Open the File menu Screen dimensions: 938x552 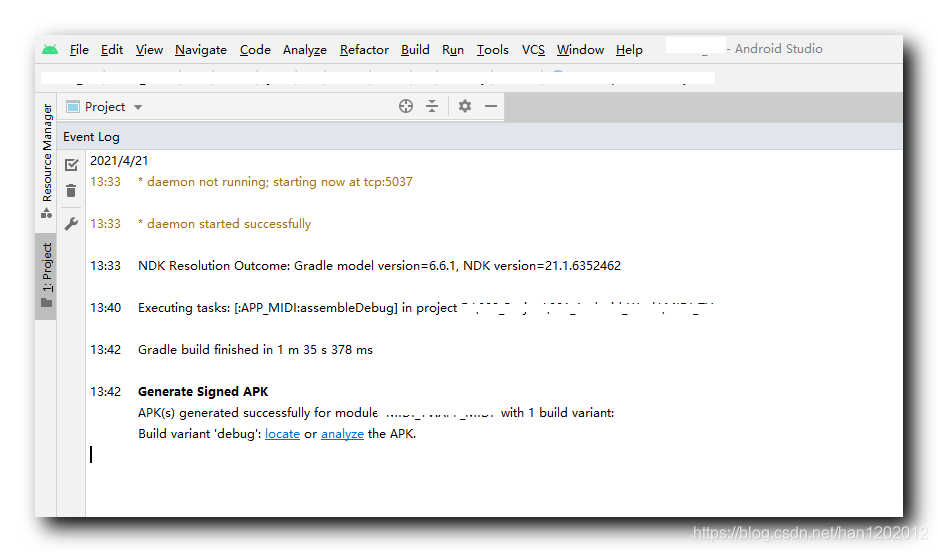79,50
